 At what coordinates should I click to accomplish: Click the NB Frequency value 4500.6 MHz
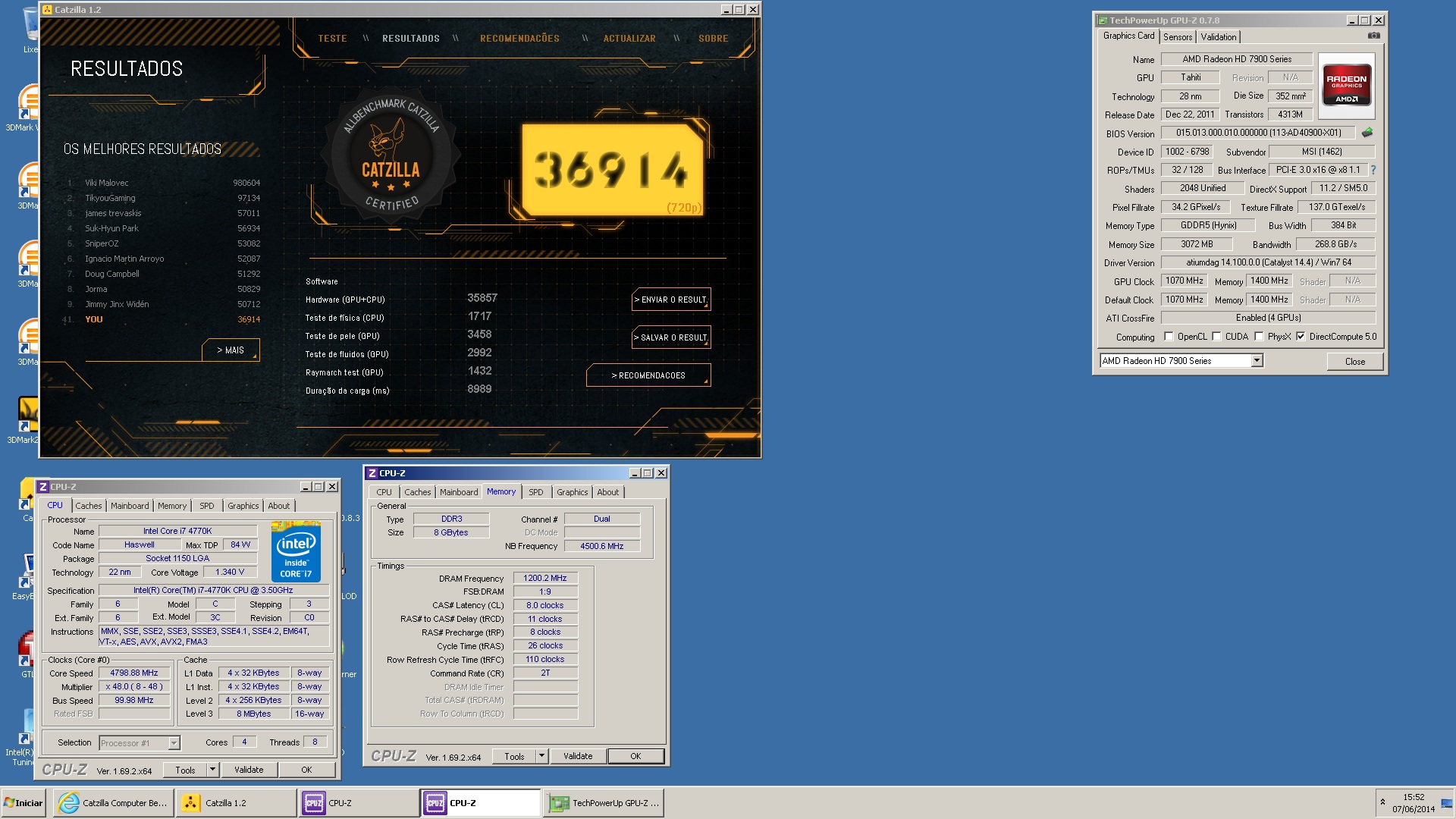602,546
